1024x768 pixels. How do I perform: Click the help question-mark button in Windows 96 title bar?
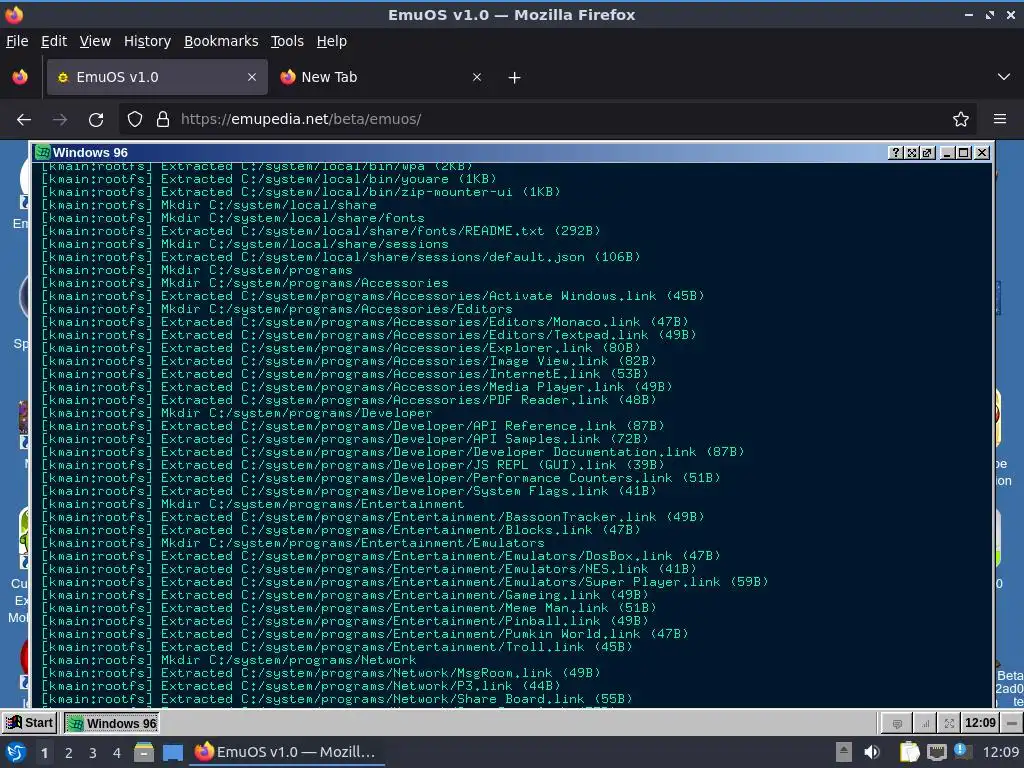896,153
